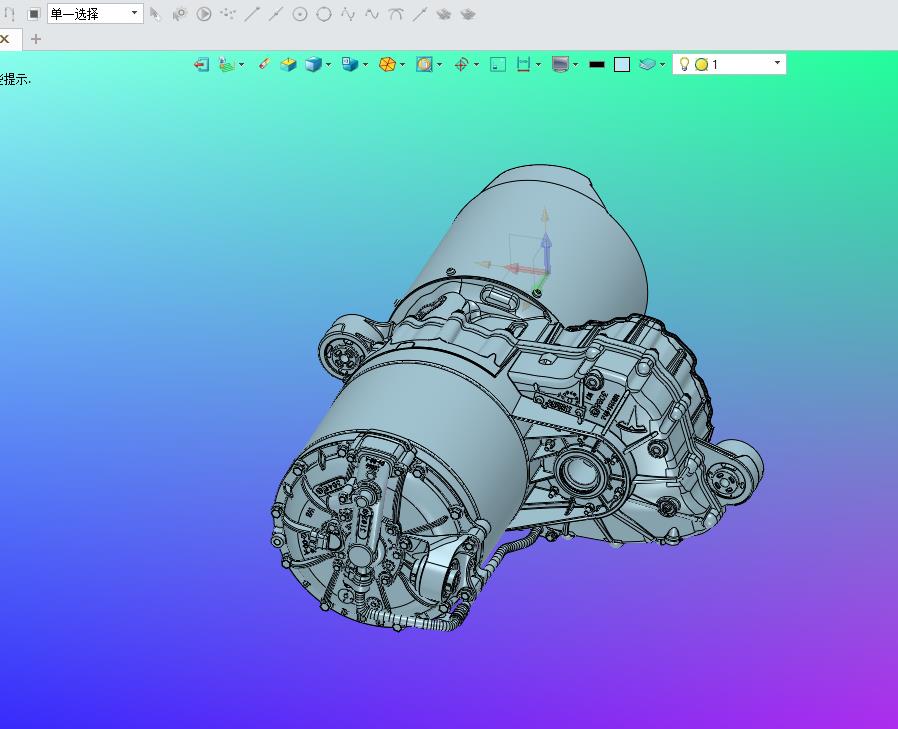Click the pencil-shaped icon in view toolbar
898x729 pixels.
pyautogui.click(x=263, y=64)
